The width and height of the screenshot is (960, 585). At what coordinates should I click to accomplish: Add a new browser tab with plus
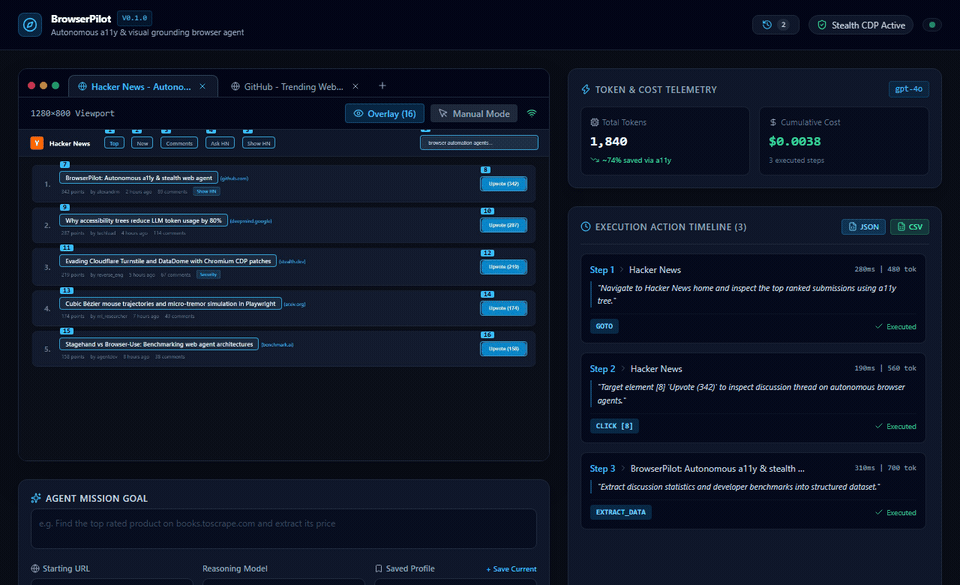tap(382, 86)
